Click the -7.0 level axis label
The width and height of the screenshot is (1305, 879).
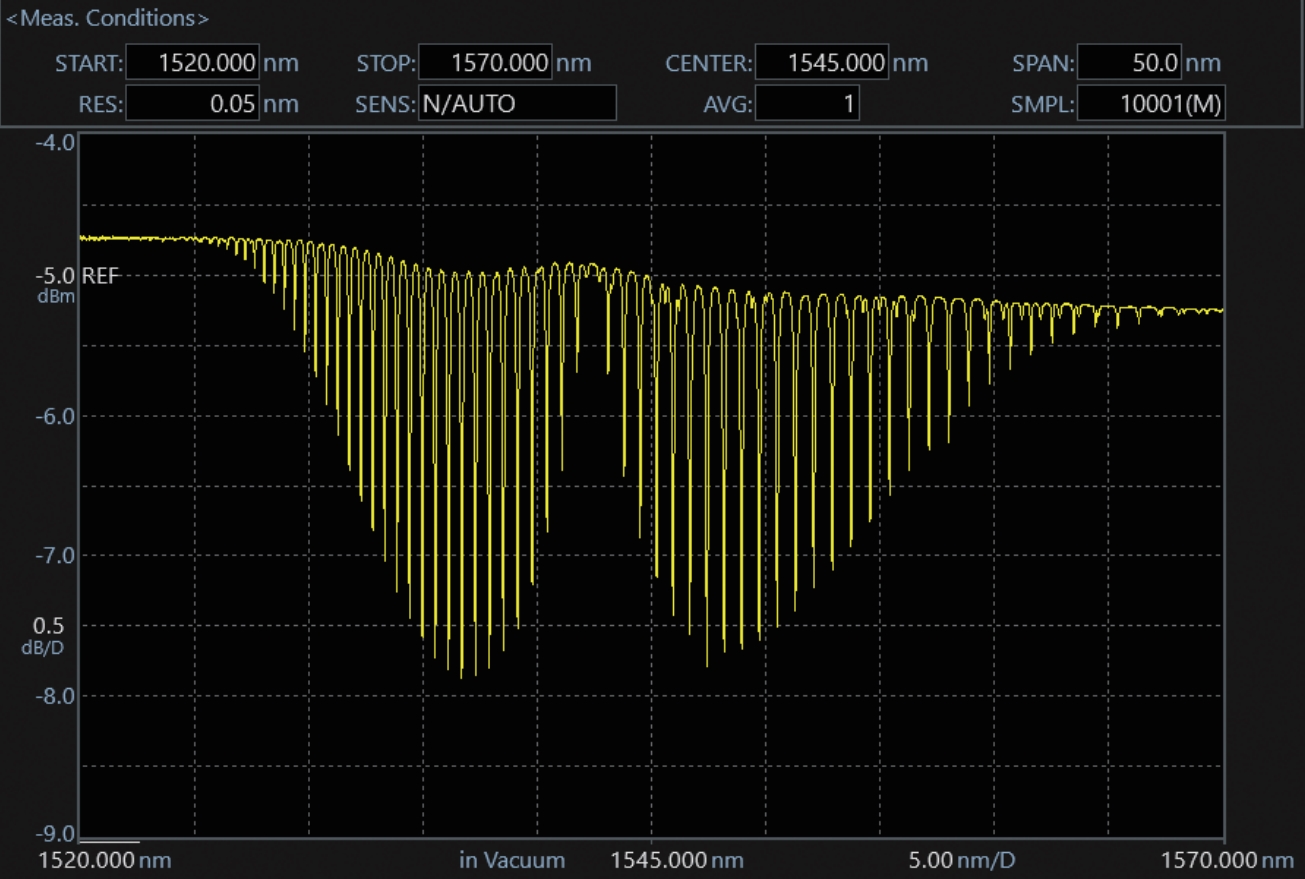click(x=54, y=555)
